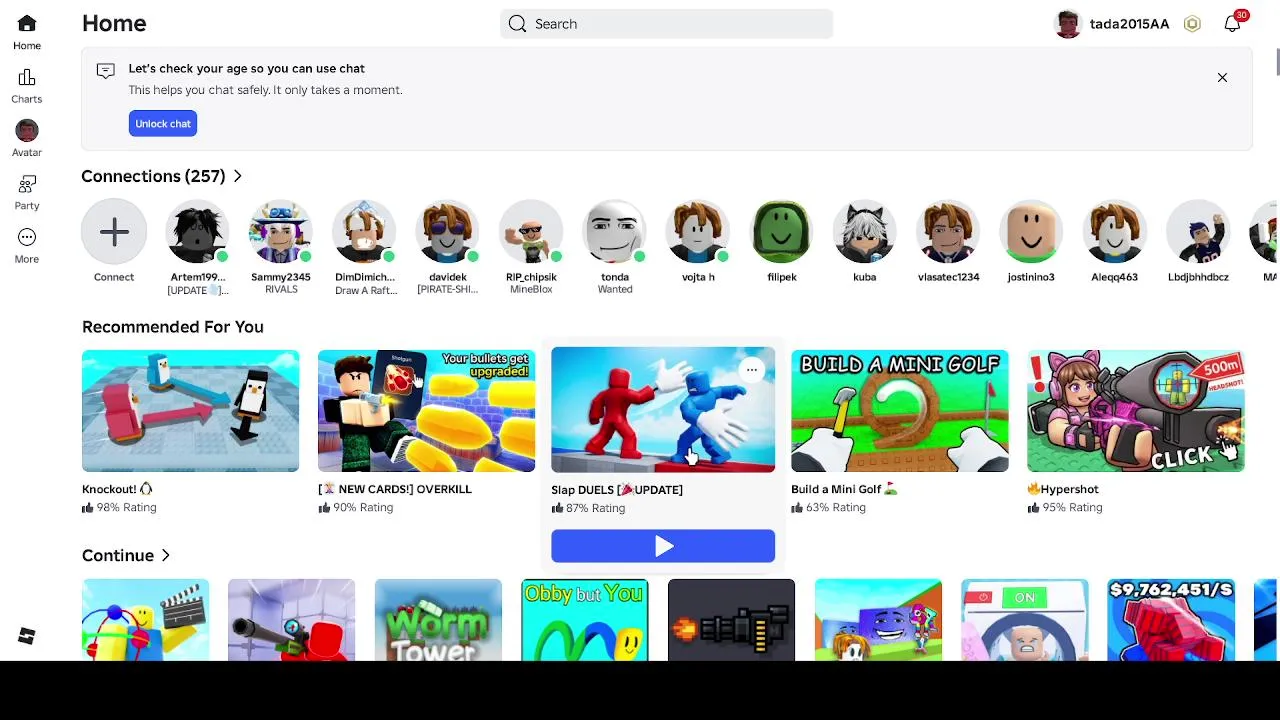
Task: Click the NEW CARDS! OVERKILL title text
Action: pyautogui.click(x=395, y=489)
